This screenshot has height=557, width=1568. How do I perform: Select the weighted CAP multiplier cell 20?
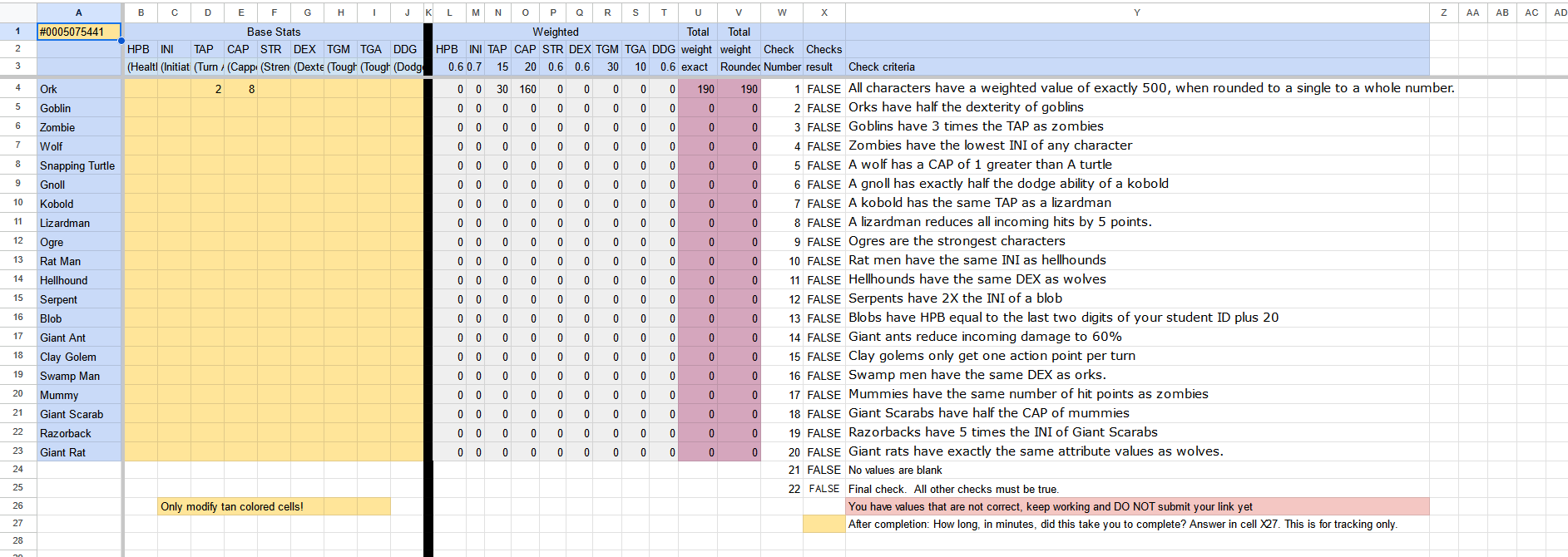[525, 67]
